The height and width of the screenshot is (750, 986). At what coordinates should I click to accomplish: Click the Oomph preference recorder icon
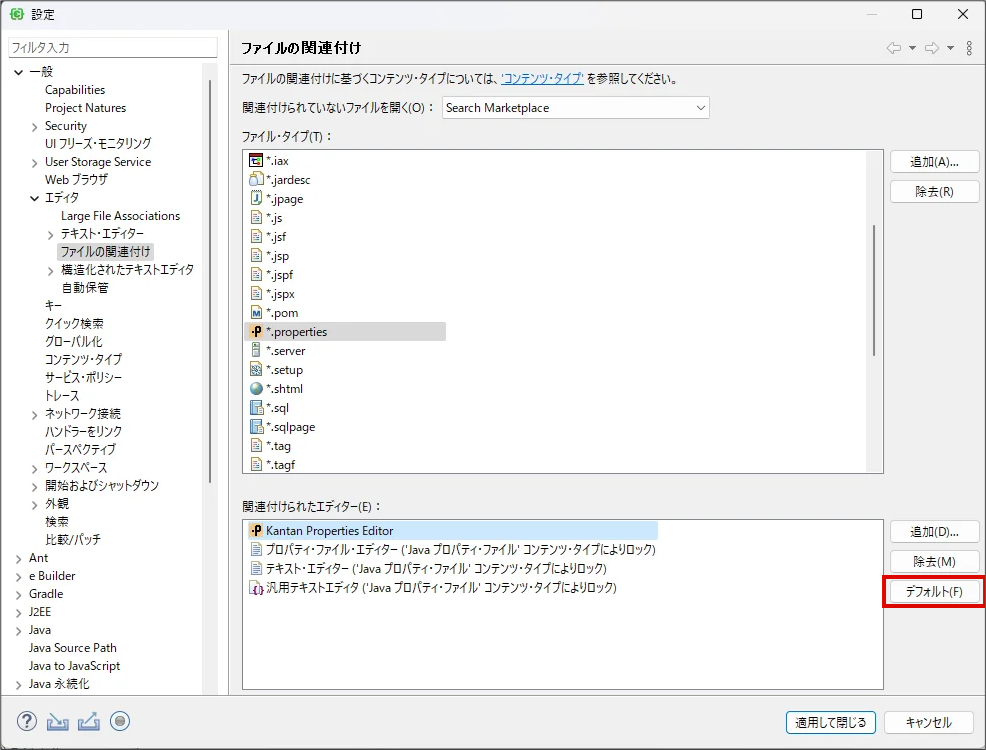[120, 721]
